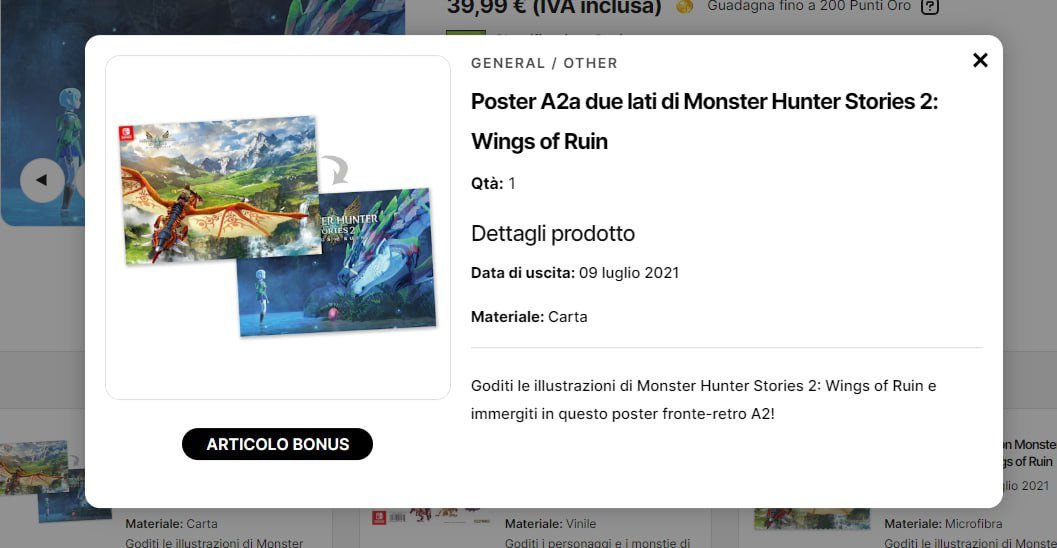This screenshot has width=1057, height=548.
Task: Click the curved flip arrow on the poster image
Action: (335, 169)
